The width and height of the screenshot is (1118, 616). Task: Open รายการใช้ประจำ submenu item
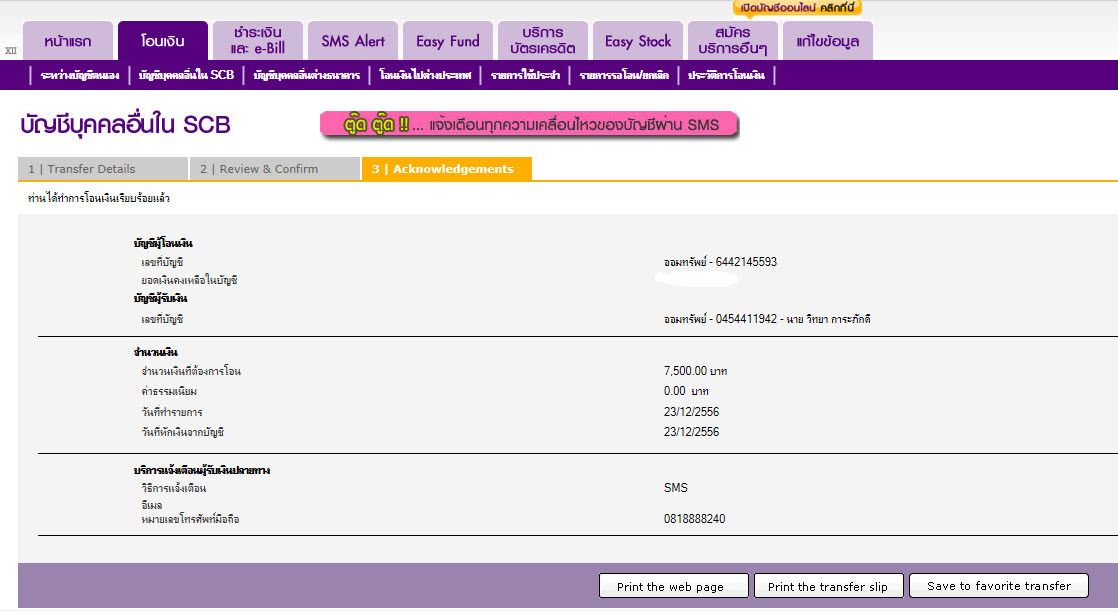(525, 76)
